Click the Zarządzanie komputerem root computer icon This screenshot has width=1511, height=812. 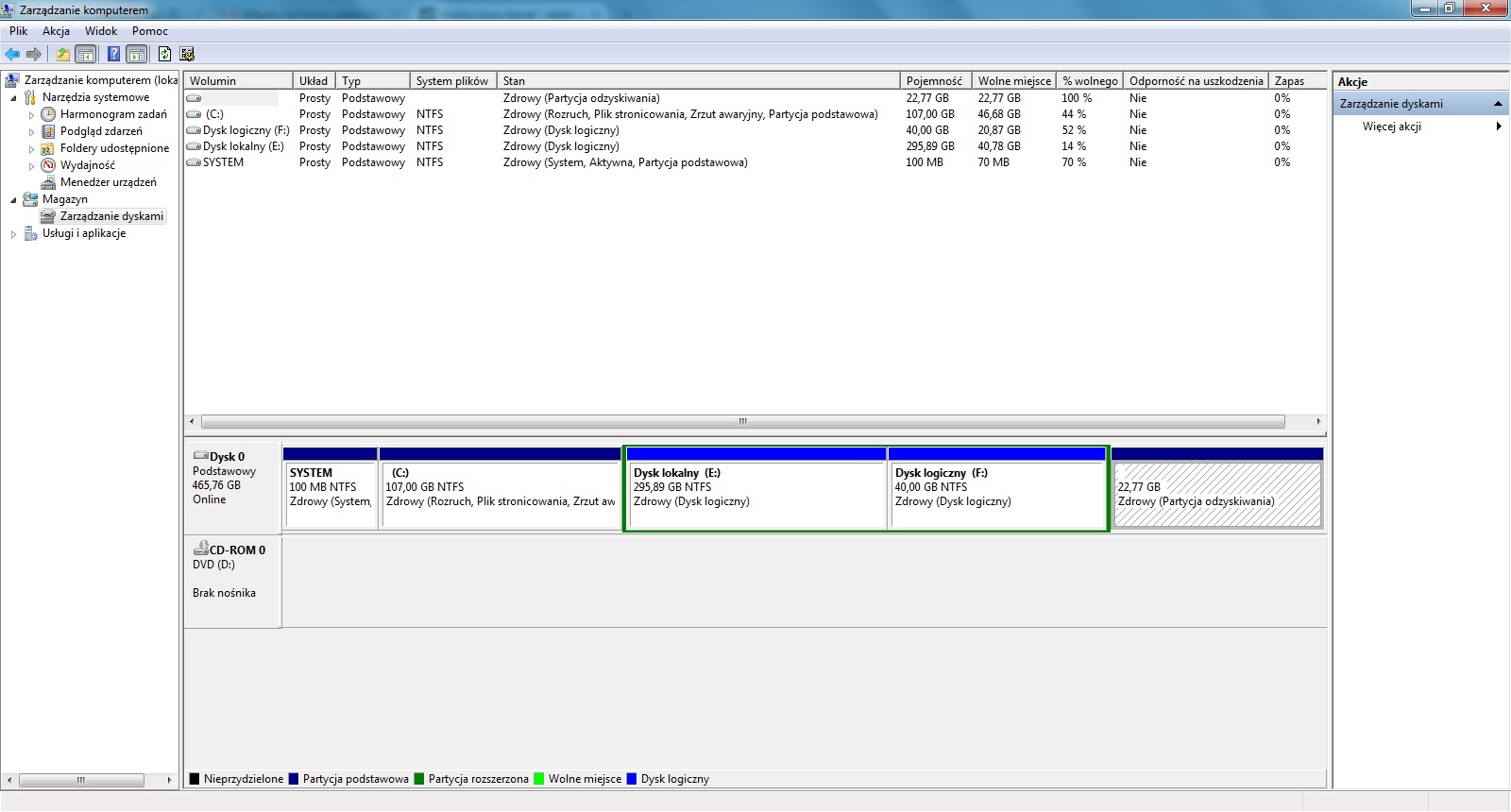click(x=12, y=80)
